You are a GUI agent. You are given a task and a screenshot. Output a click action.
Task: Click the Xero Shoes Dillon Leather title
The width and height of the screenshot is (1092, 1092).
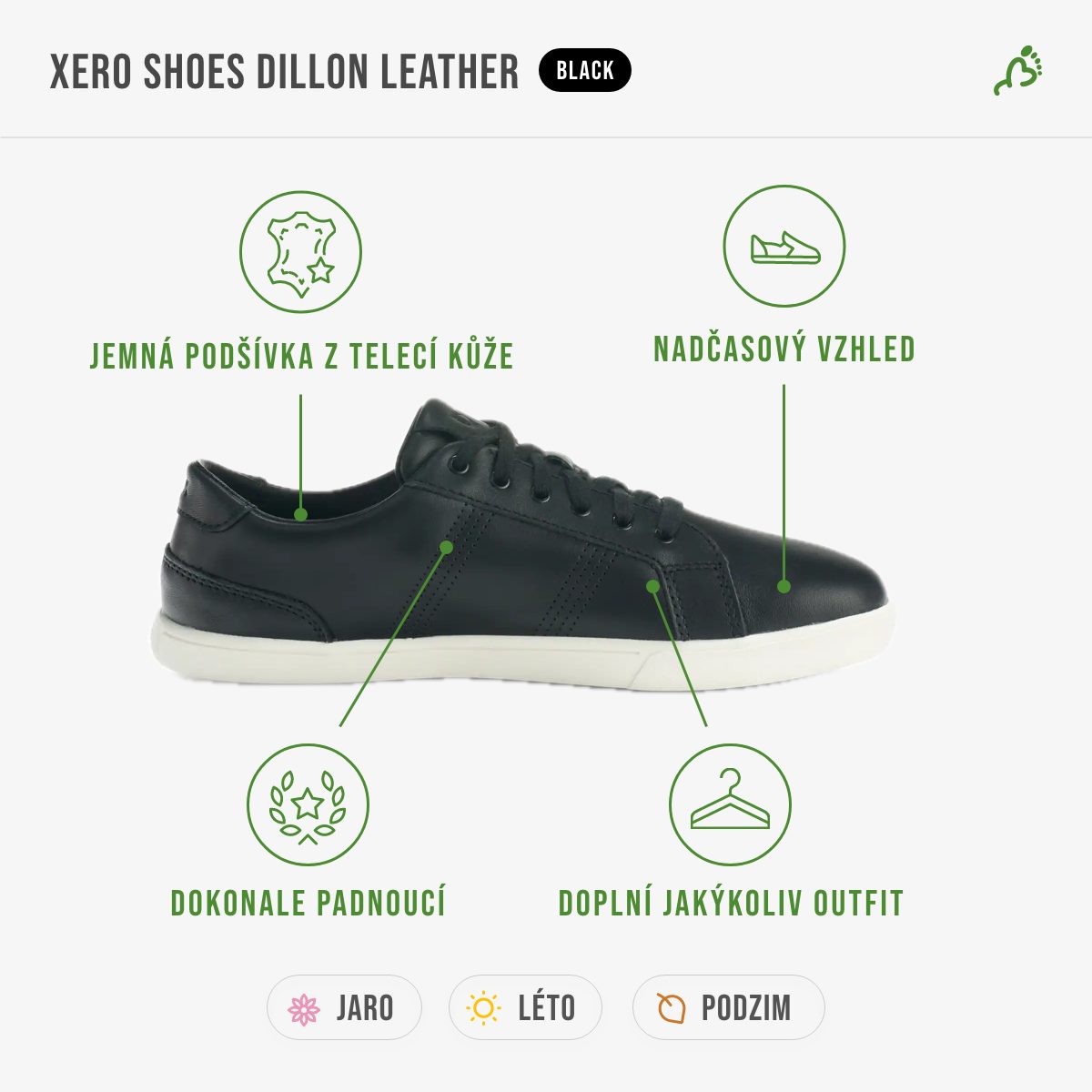[x=284, y=71]
